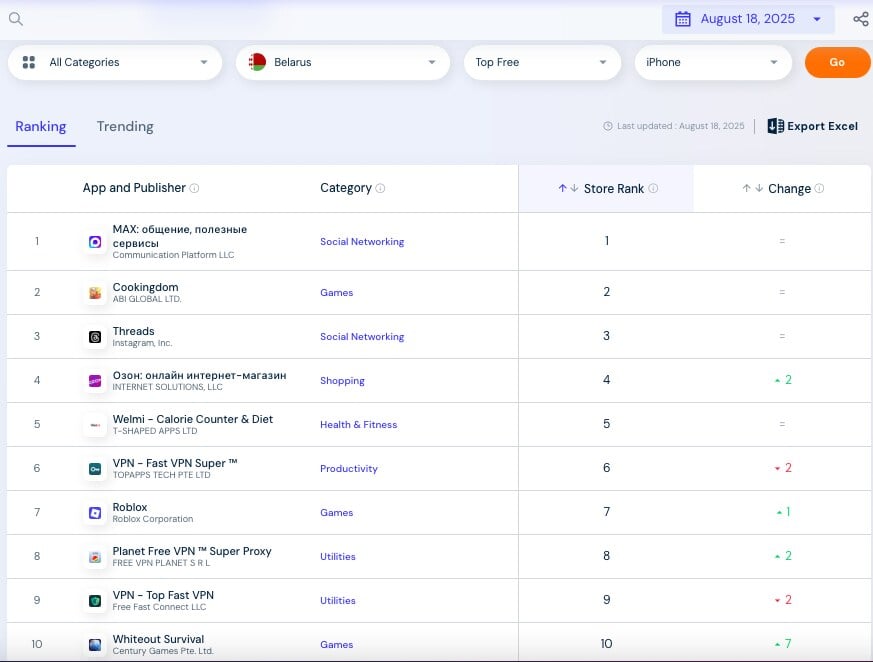Open the Planet Free VPN Super Proxy title
Image resolution: width=873 pixels, height=662 pixels.
[192, 551]
